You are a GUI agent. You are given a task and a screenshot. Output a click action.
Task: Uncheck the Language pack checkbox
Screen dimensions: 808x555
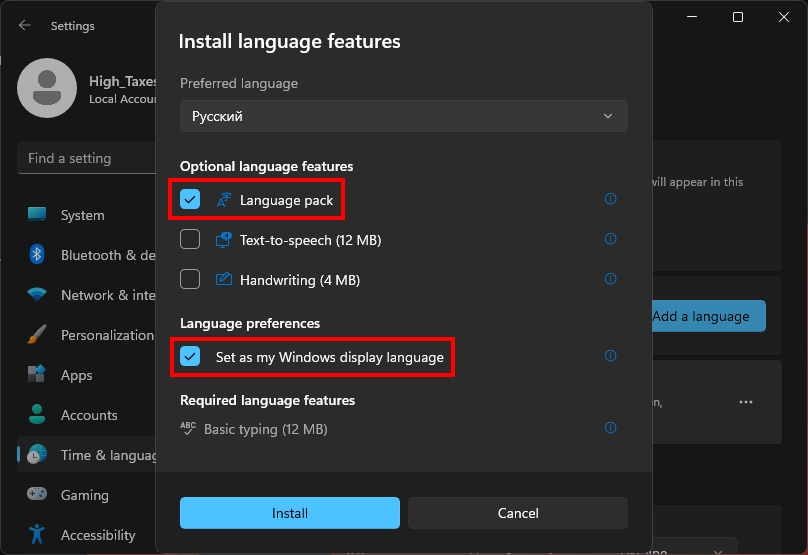pos(190,200)
